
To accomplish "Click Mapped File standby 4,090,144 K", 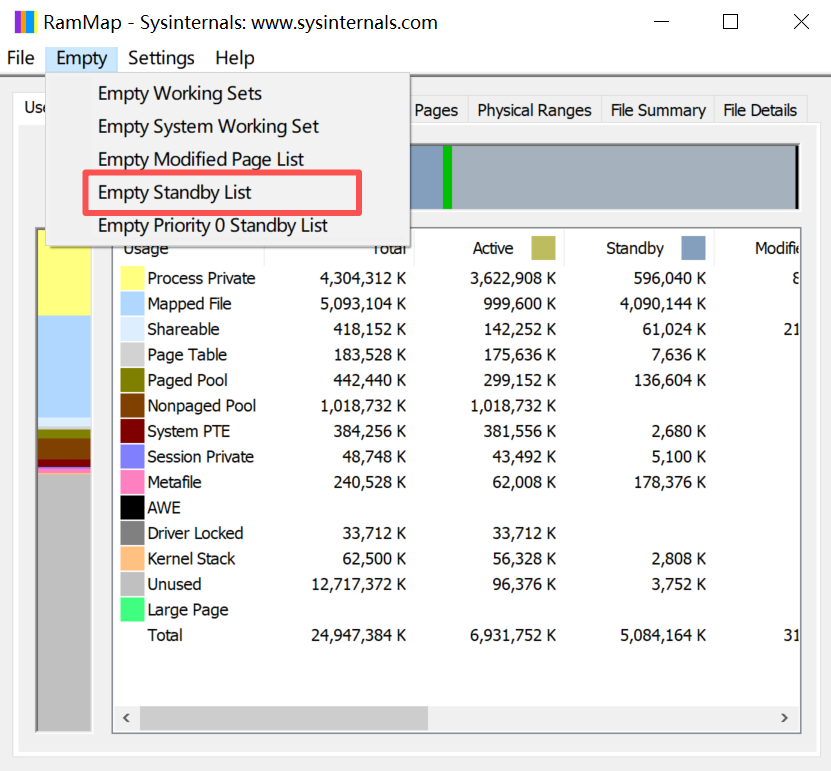I will point(663,304).
